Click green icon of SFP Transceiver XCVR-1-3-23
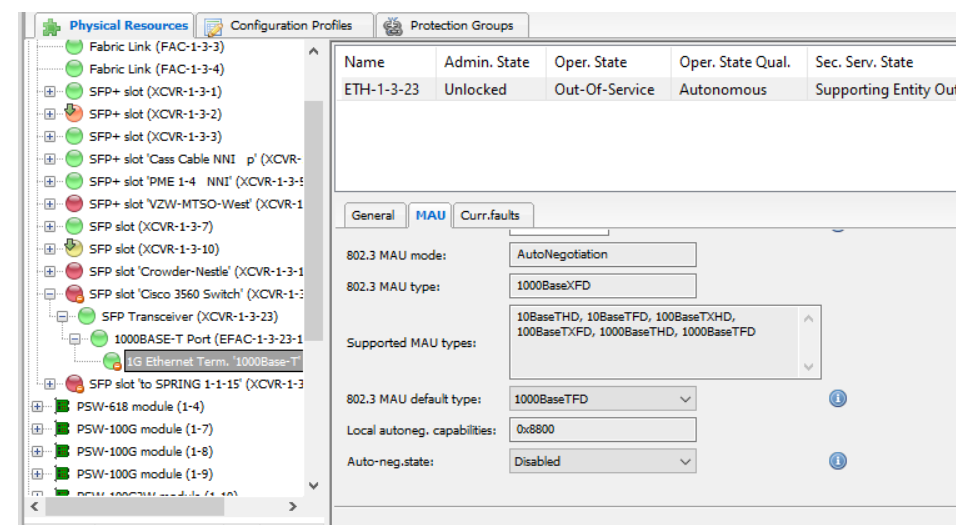 pyautogui.click(x=87, y=316)
